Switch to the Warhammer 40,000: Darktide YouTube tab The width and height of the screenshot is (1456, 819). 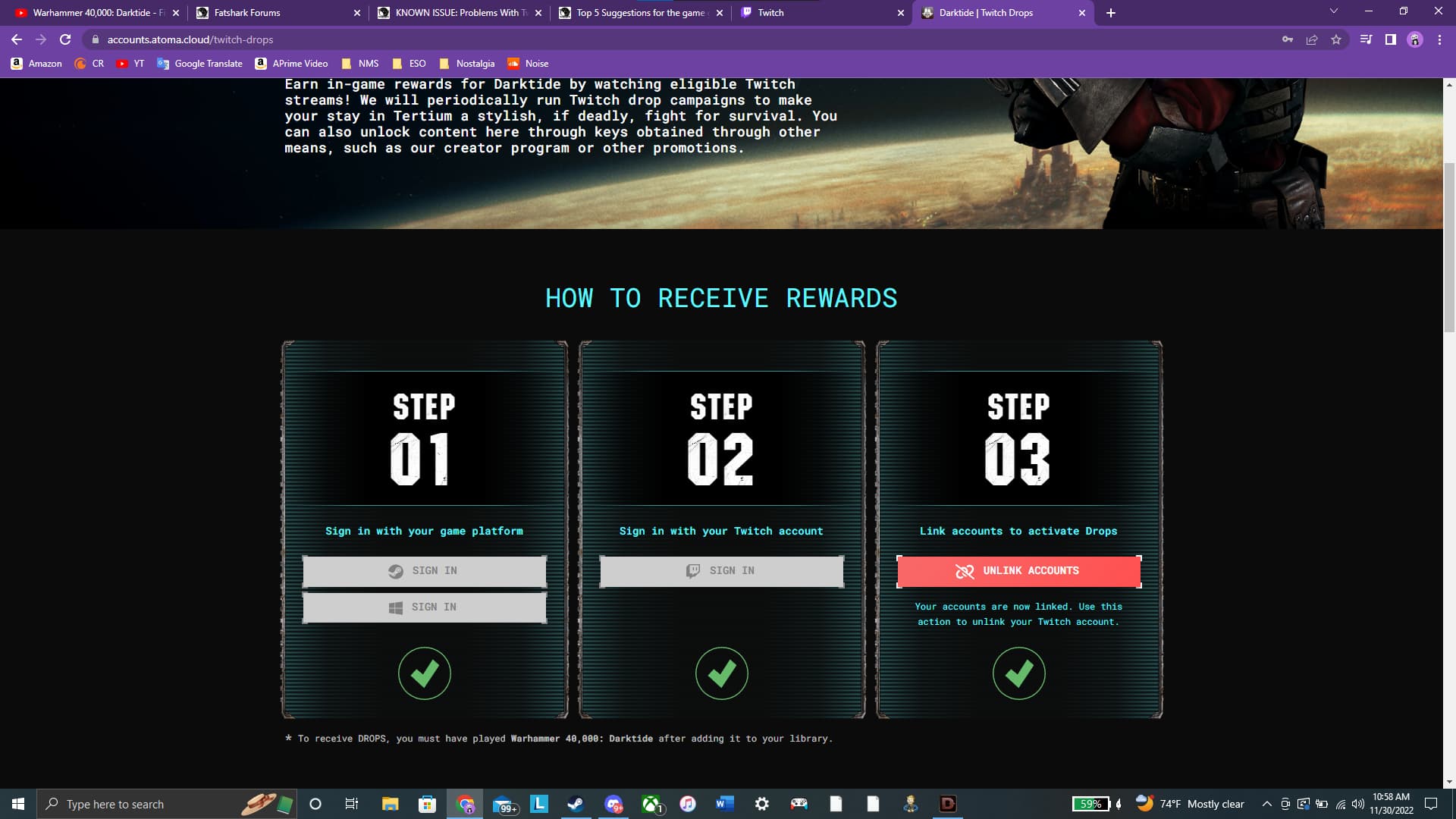(95, 13)
